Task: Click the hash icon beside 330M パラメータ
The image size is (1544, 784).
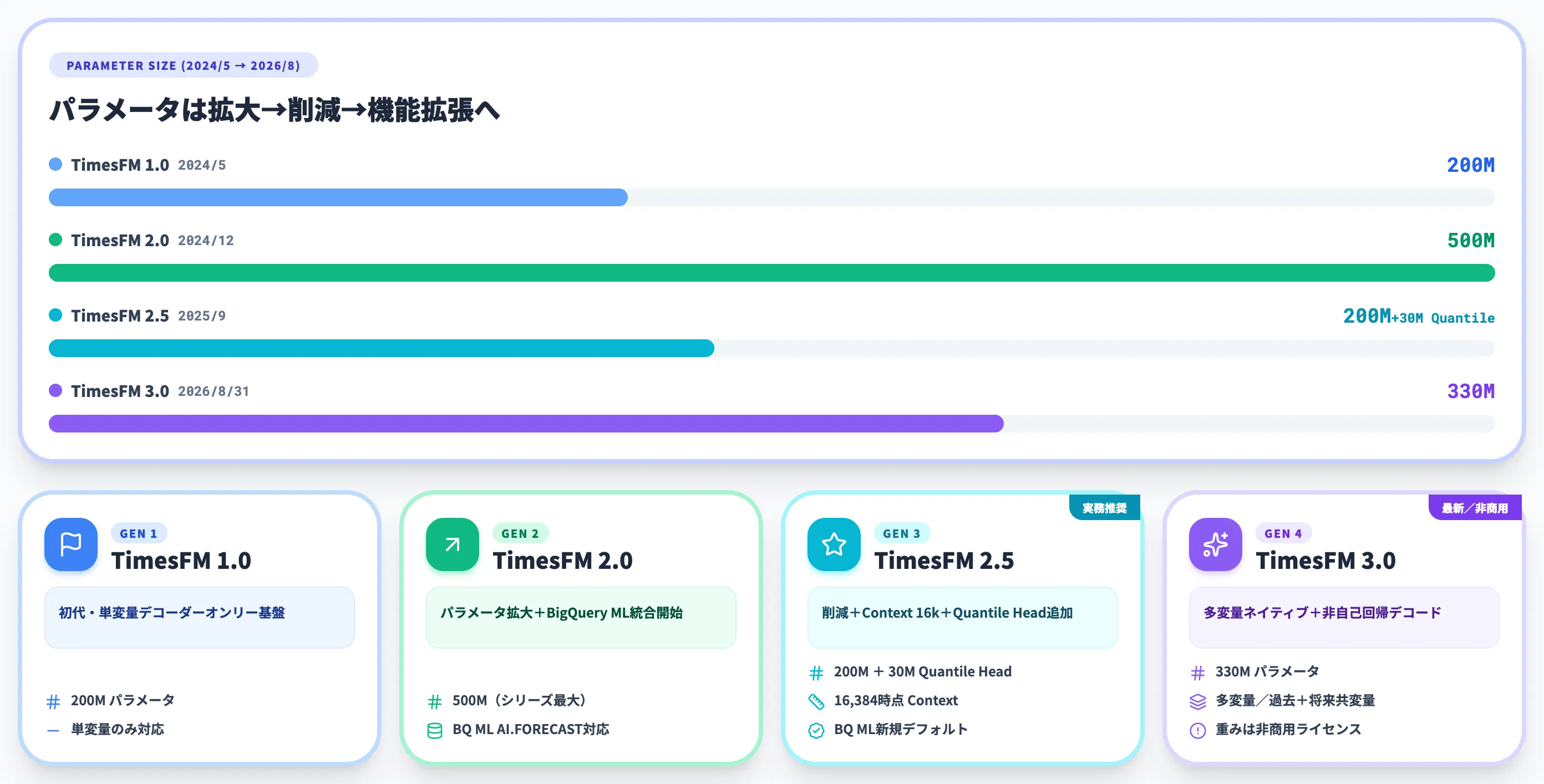Action: (1197, 673)
